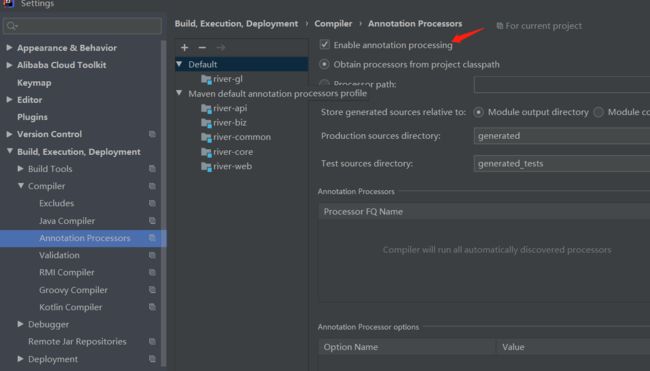Click the river-biz module folder icon
This screenshot has height=371, width=650.
pos(206,123)
